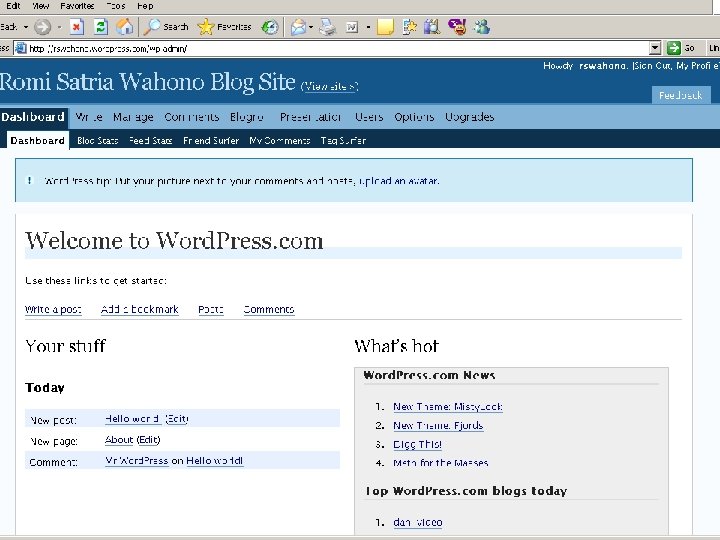Open the Help menu

coord(145,6)
